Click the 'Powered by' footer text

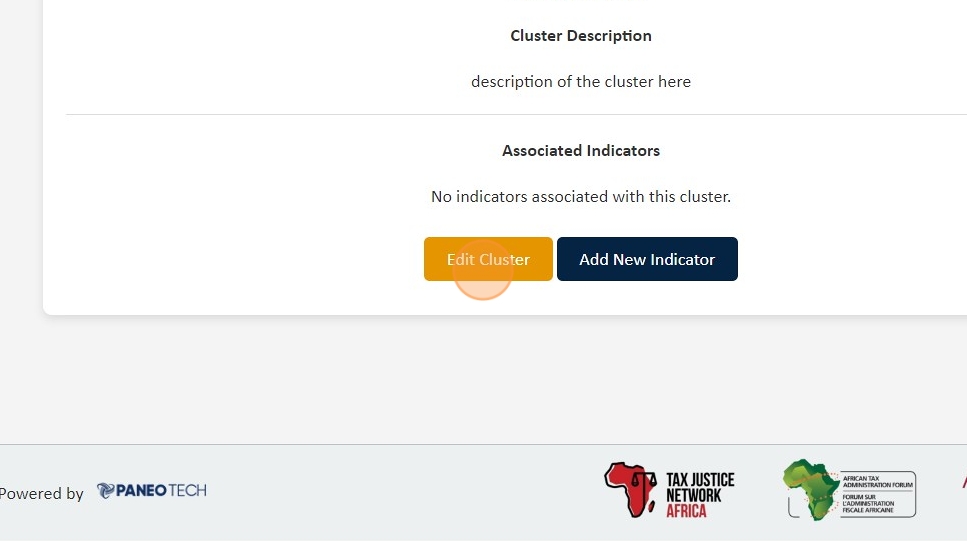(x=42, y=493)
